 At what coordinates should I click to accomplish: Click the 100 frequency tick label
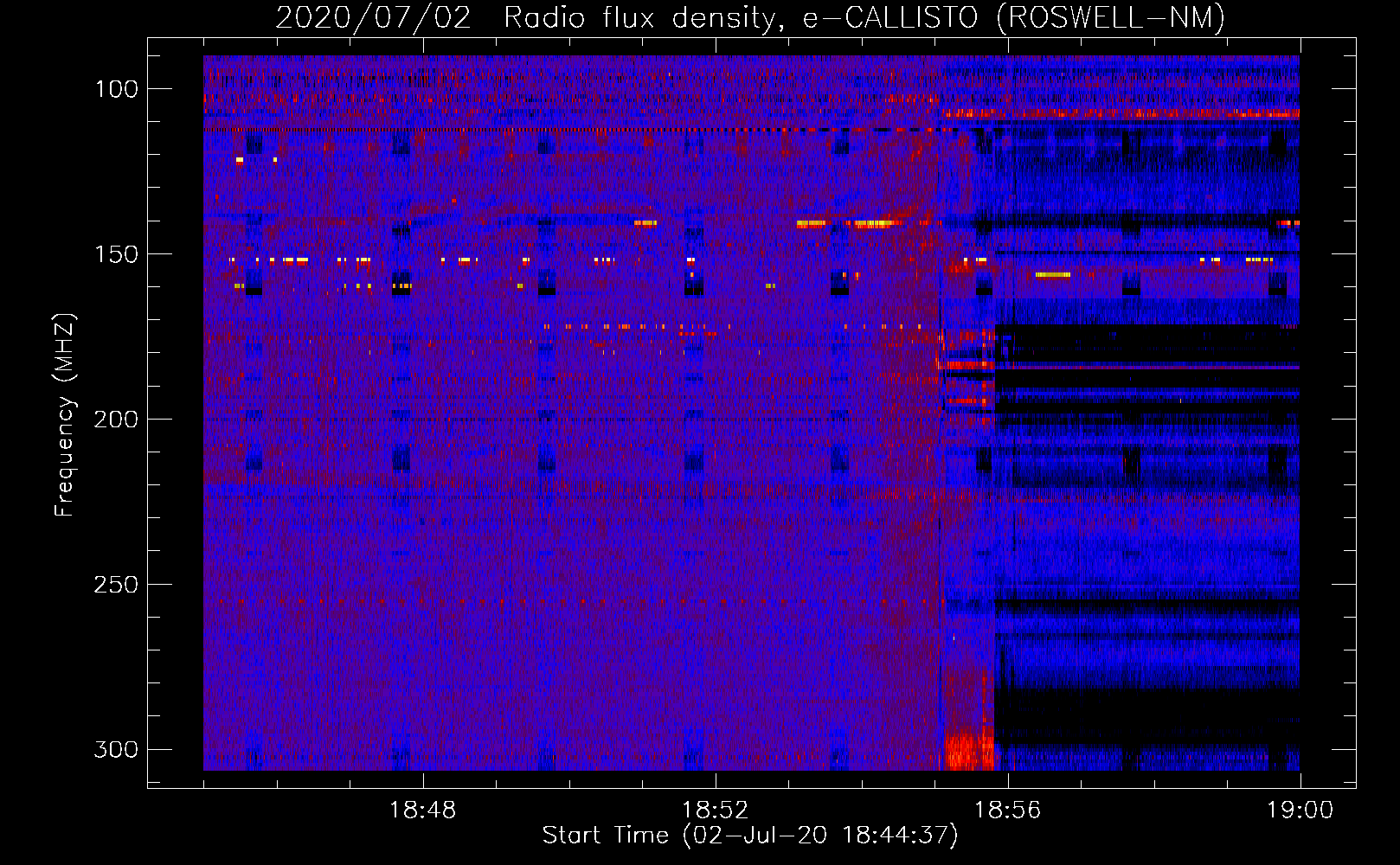[x=117, y=89]
